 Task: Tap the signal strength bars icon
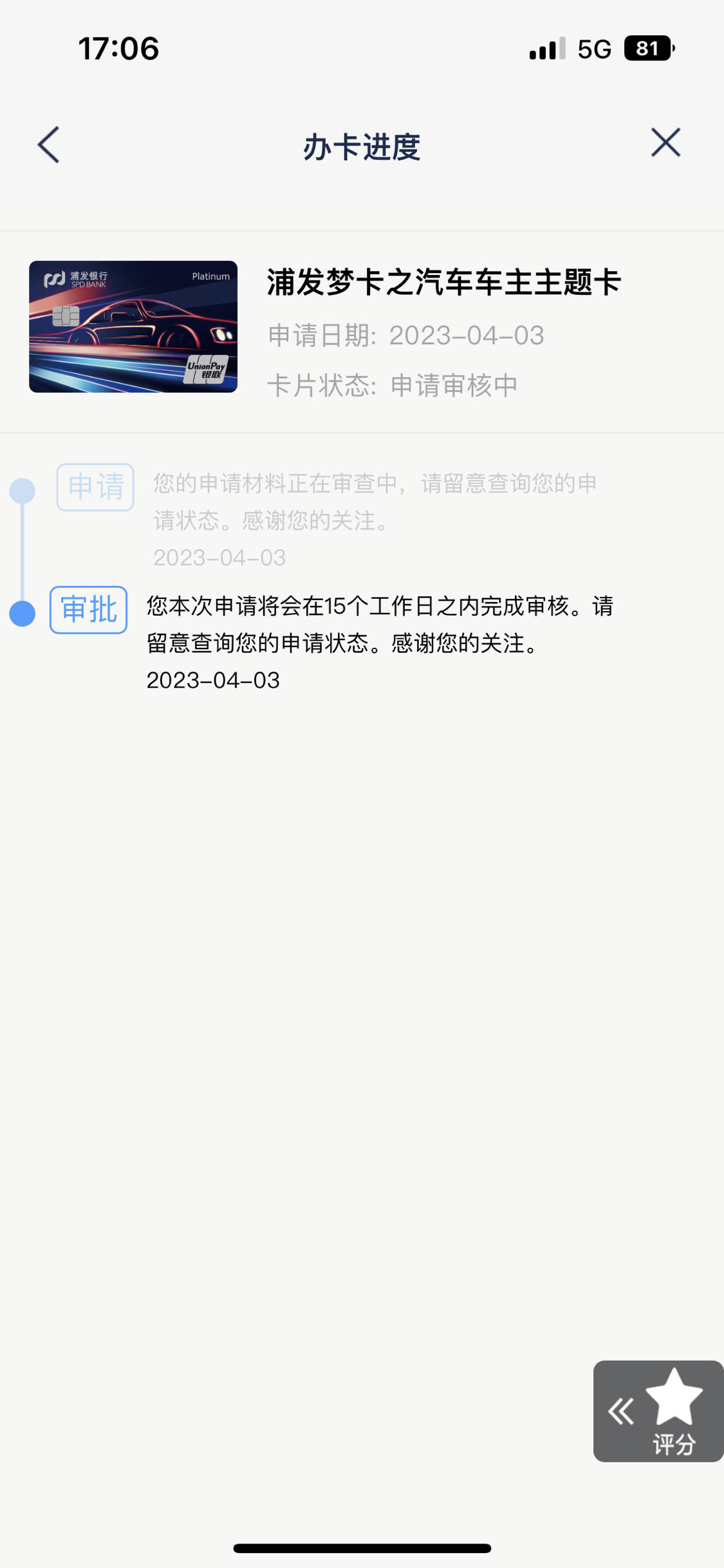[x=547, y=48]
